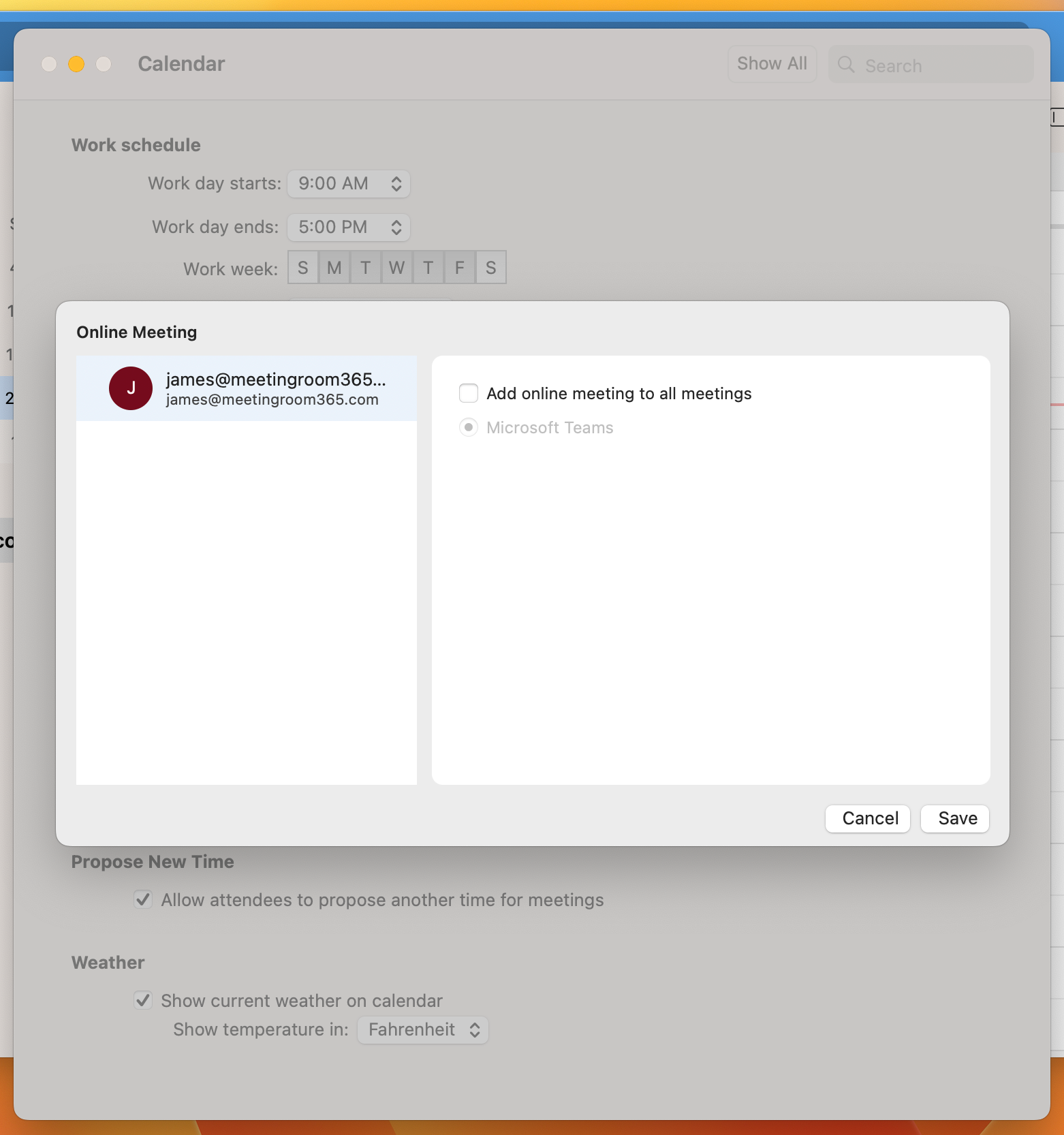Screen dimensions: 1064x1135
Task: Toggle Allow attendees to propose another time
Action: [x=143, y=899]
